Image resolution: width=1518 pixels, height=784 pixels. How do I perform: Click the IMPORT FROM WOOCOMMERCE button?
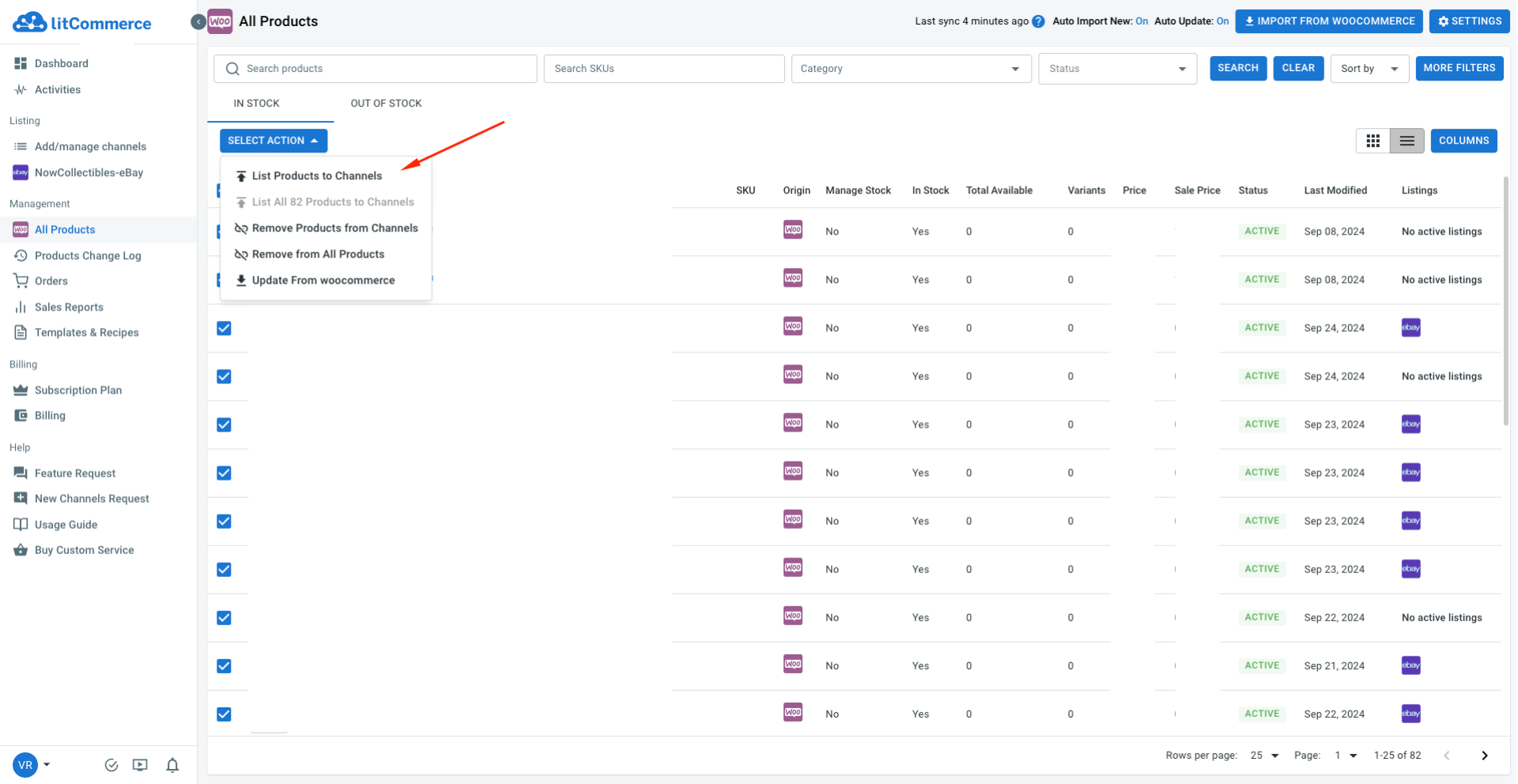pyautogui.click(x=1328, y=21)
